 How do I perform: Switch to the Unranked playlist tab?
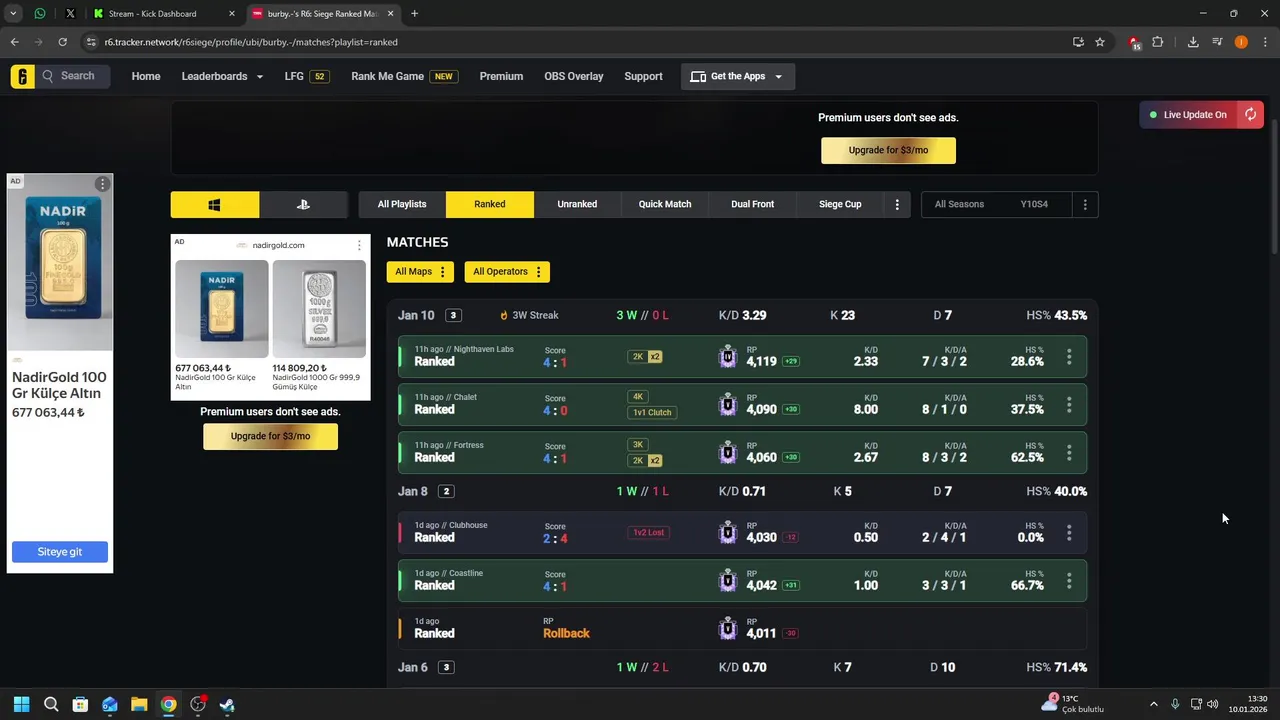[577, 204]
